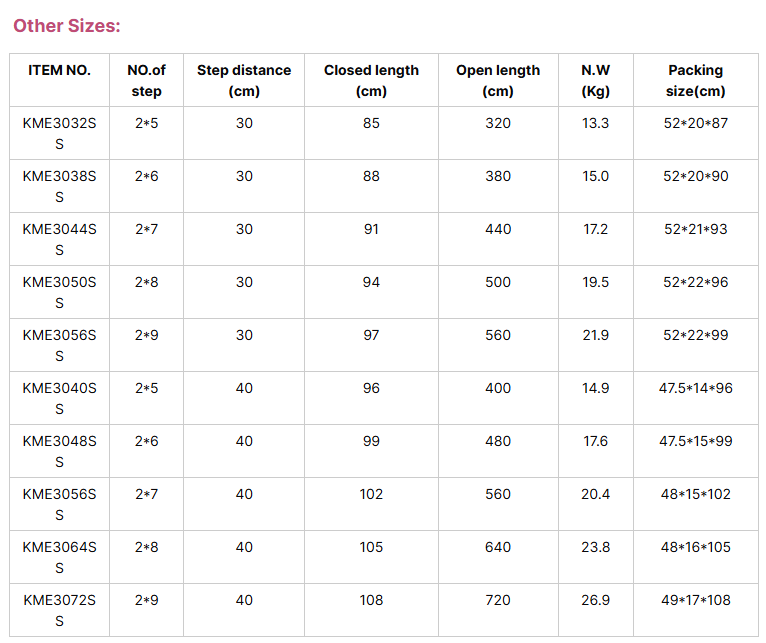Click the 'ITEM NO.' column header
The height and width of the screenshot is (643, 766).
[x=59, y=70]
